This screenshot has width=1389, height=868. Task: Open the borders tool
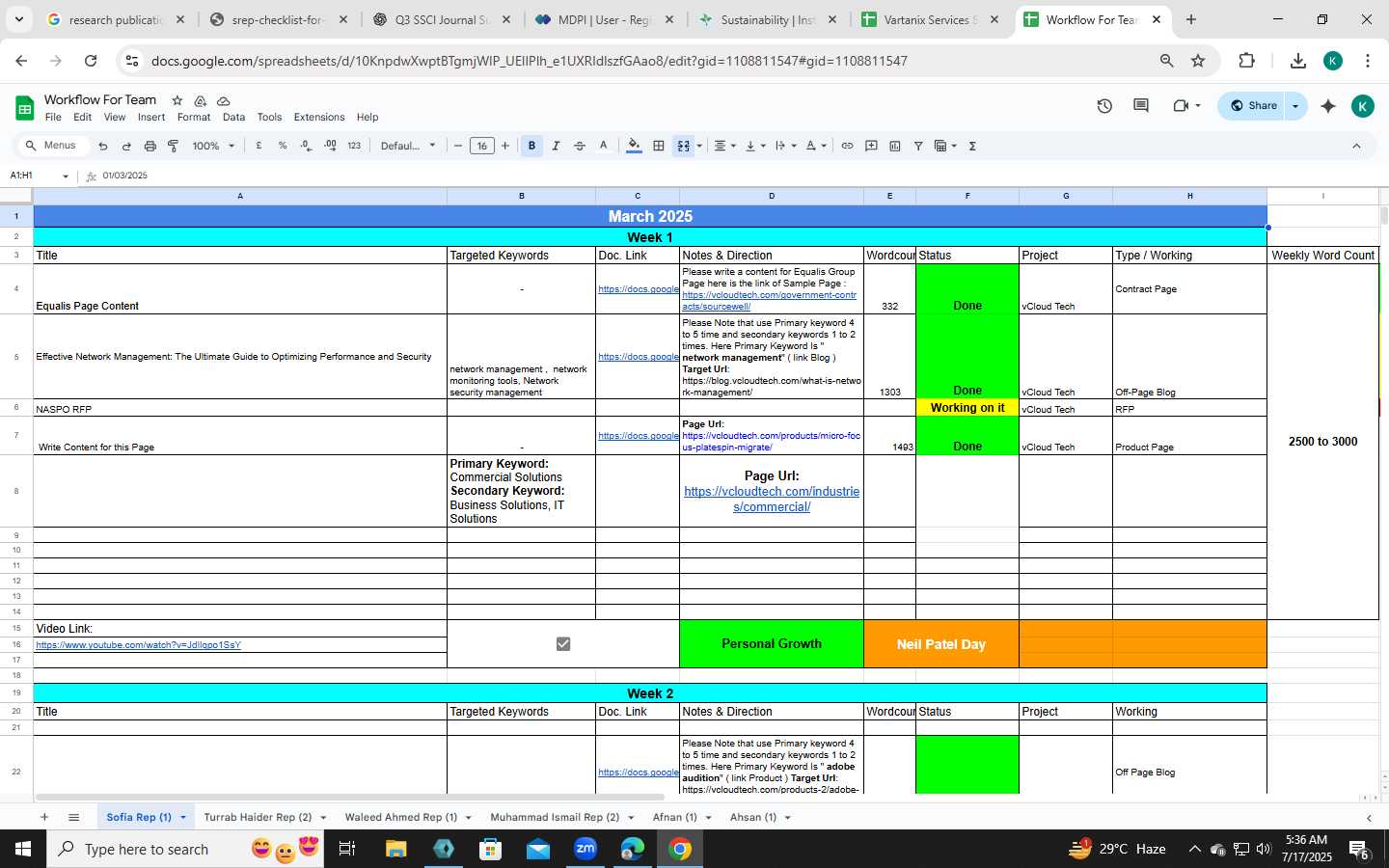pyautogui.click(x=659, y=146)
